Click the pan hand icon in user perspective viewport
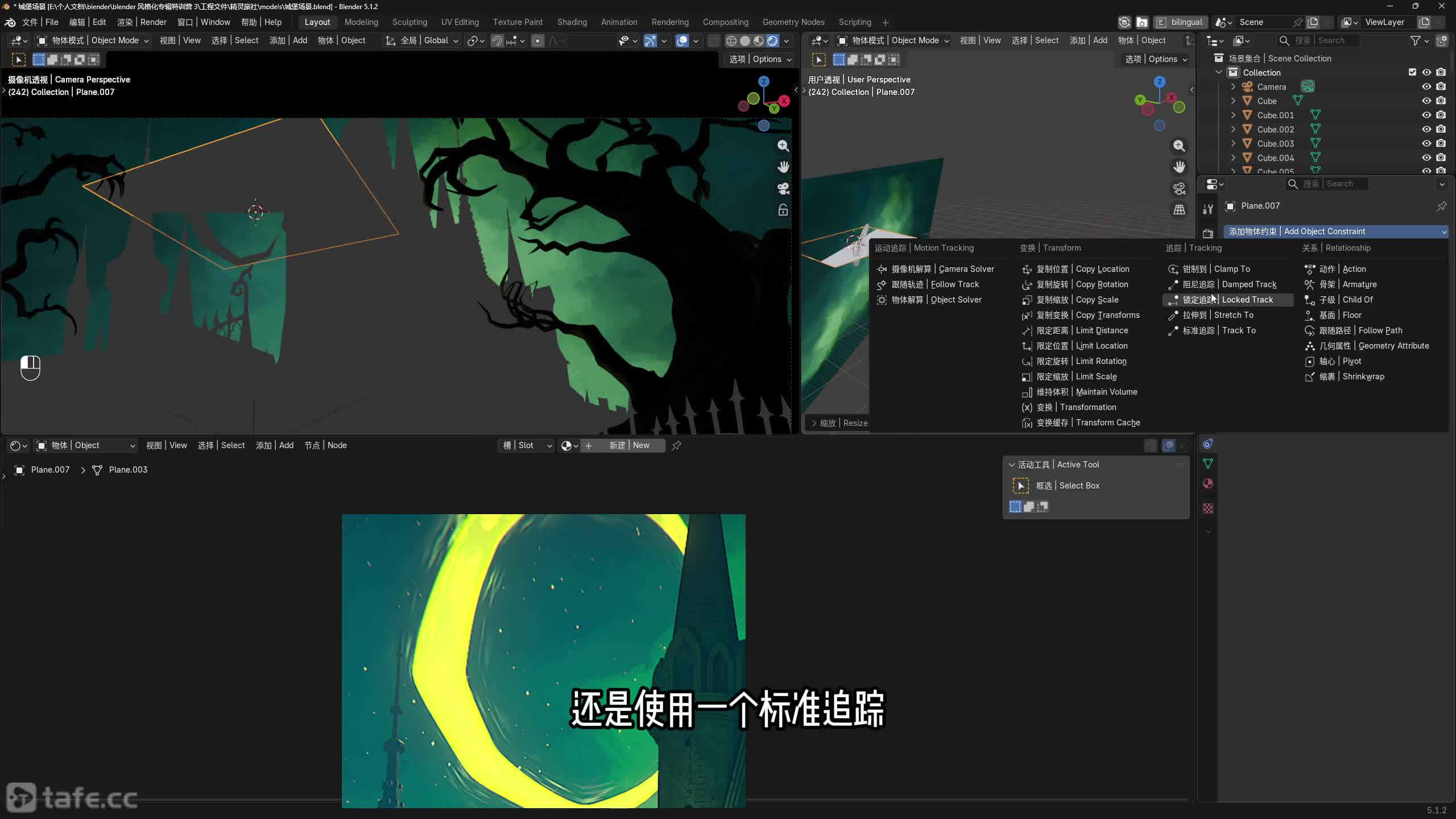 tap(1179, 167)
